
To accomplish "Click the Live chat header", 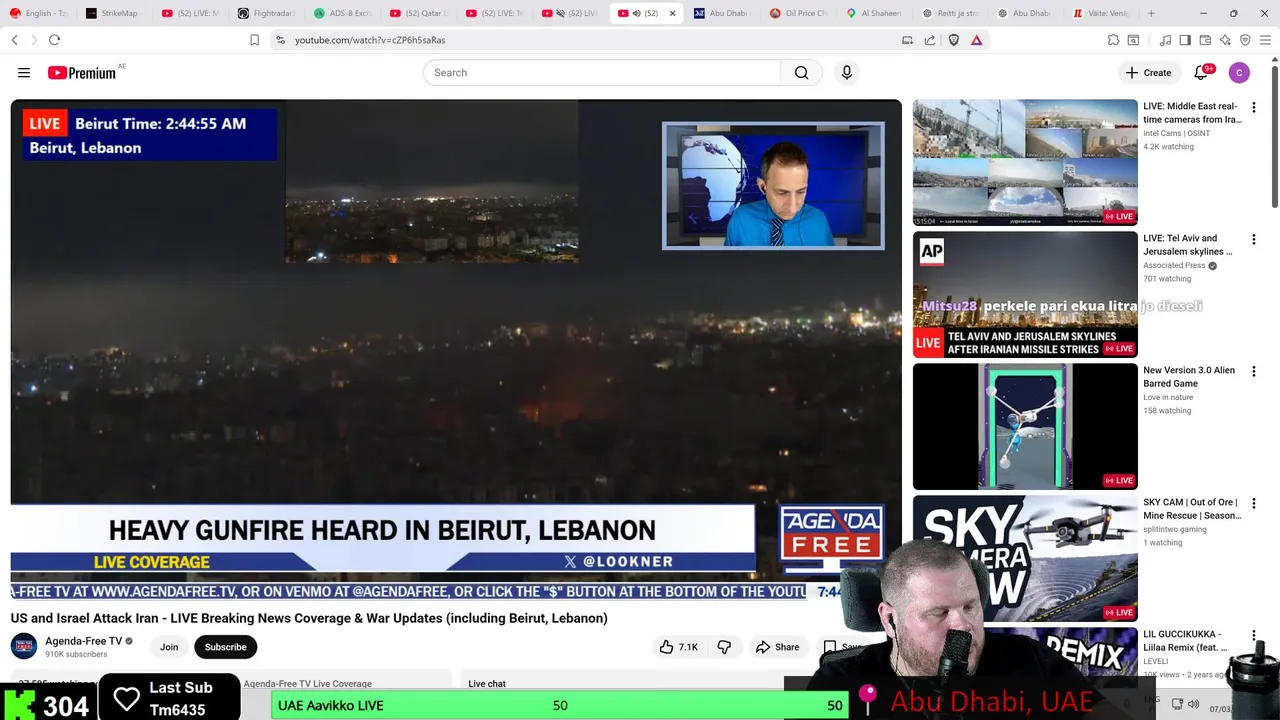I will click(x=487, y=684).
